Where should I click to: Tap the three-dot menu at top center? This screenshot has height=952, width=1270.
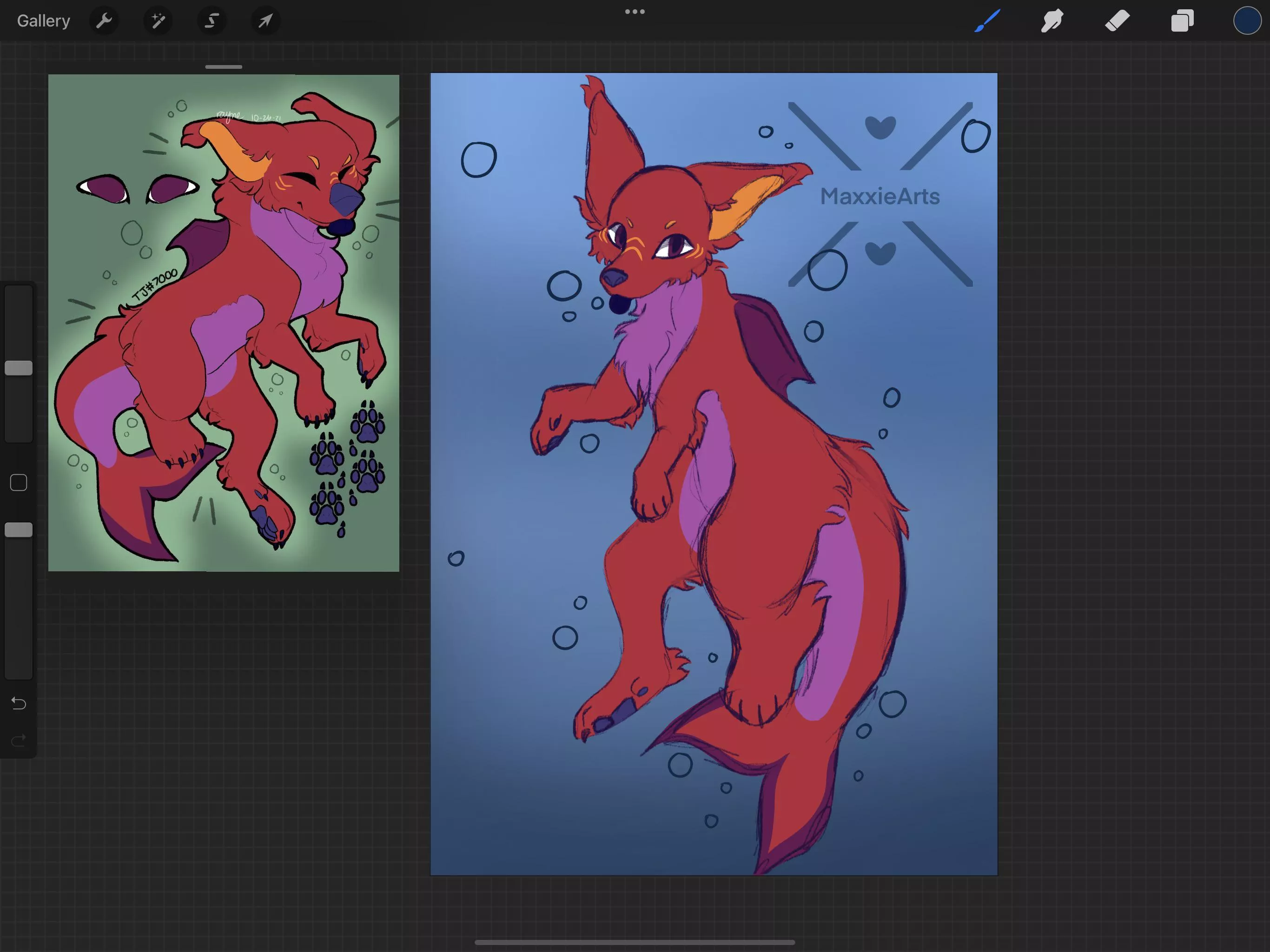[x=635, y=12]
